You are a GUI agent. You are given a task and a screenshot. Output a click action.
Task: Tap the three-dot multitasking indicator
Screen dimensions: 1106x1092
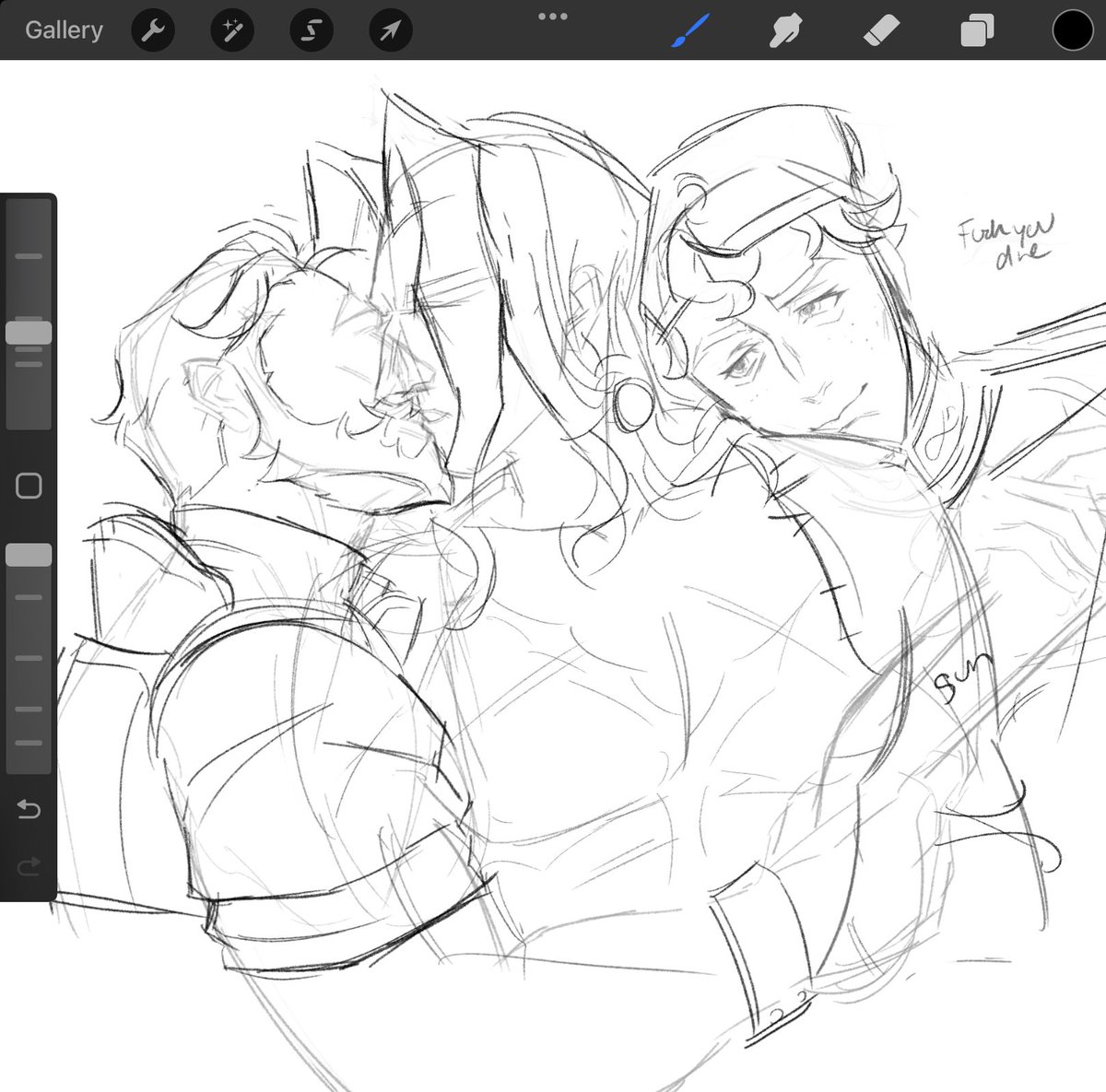click(553, 16)
